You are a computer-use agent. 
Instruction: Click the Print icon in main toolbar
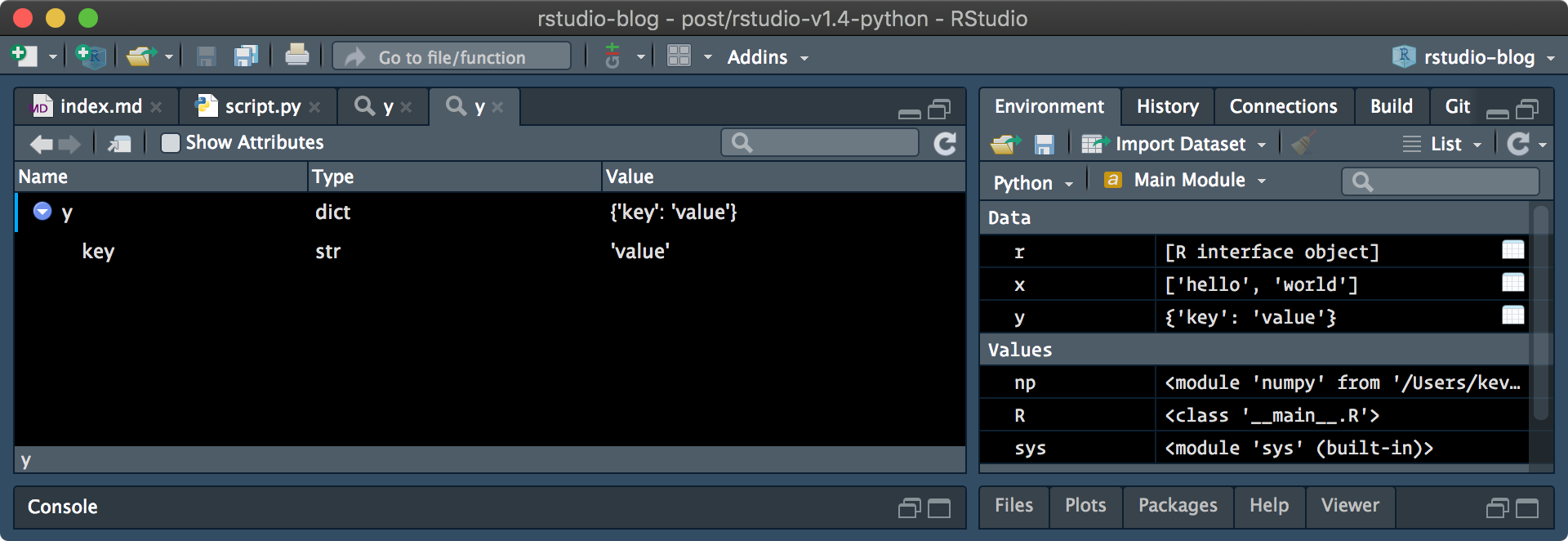coord(296,56)
